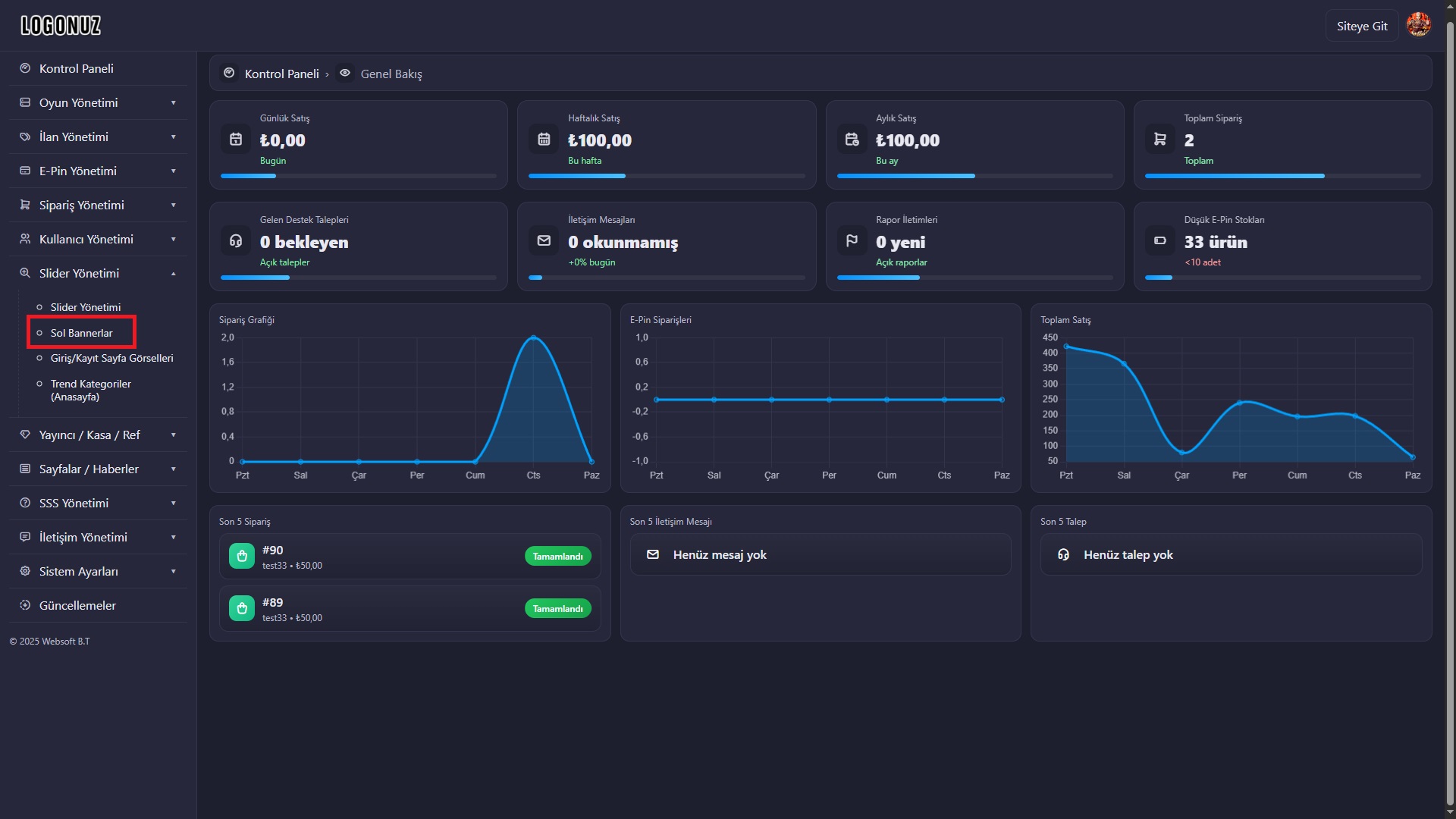Click the flag icon in Rapor İletimleri card
Screen dimensions: 1456x819
[852, 240]
